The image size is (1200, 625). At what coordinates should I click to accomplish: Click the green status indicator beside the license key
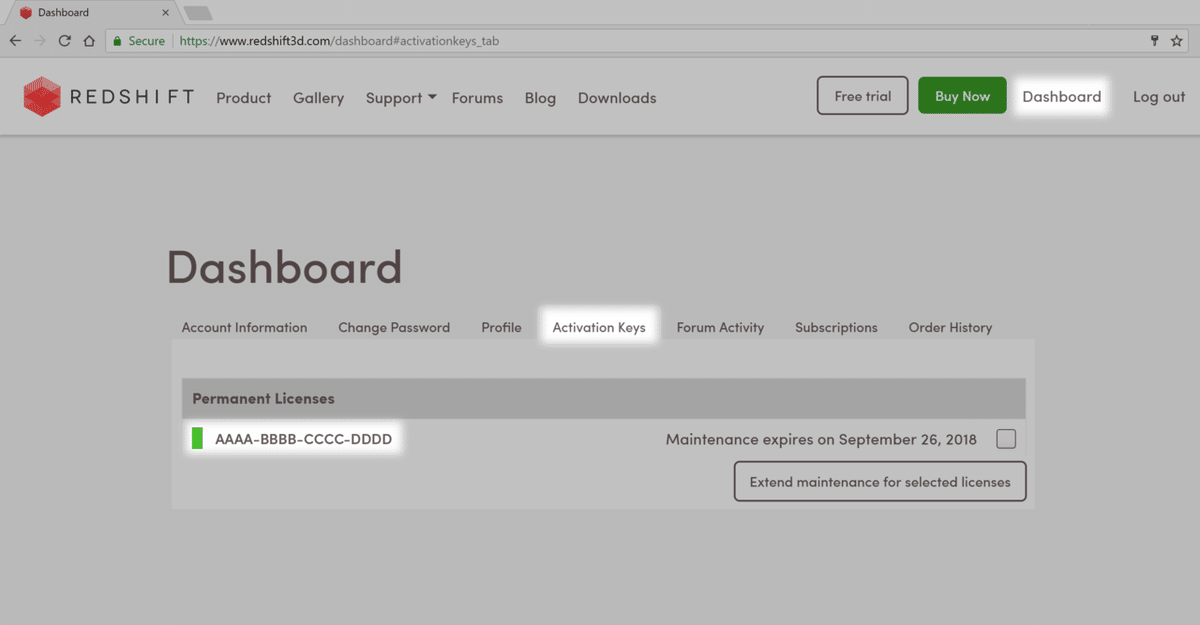pyautogui.click(x=197, y=438)
